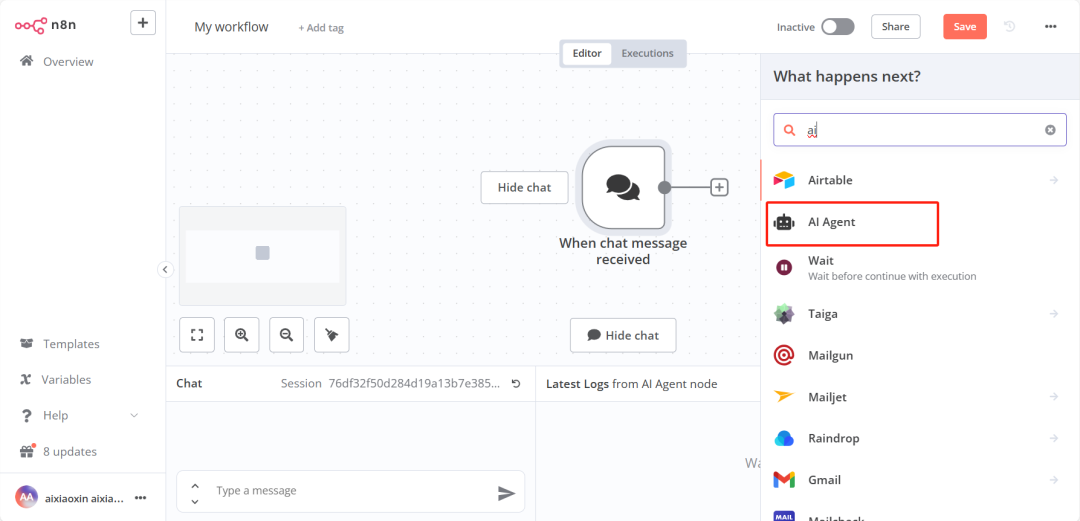This screenshot has height=521, width=1080.
Task: Tidy up the workflow with broom icon
Action: (x=332, y=335)
